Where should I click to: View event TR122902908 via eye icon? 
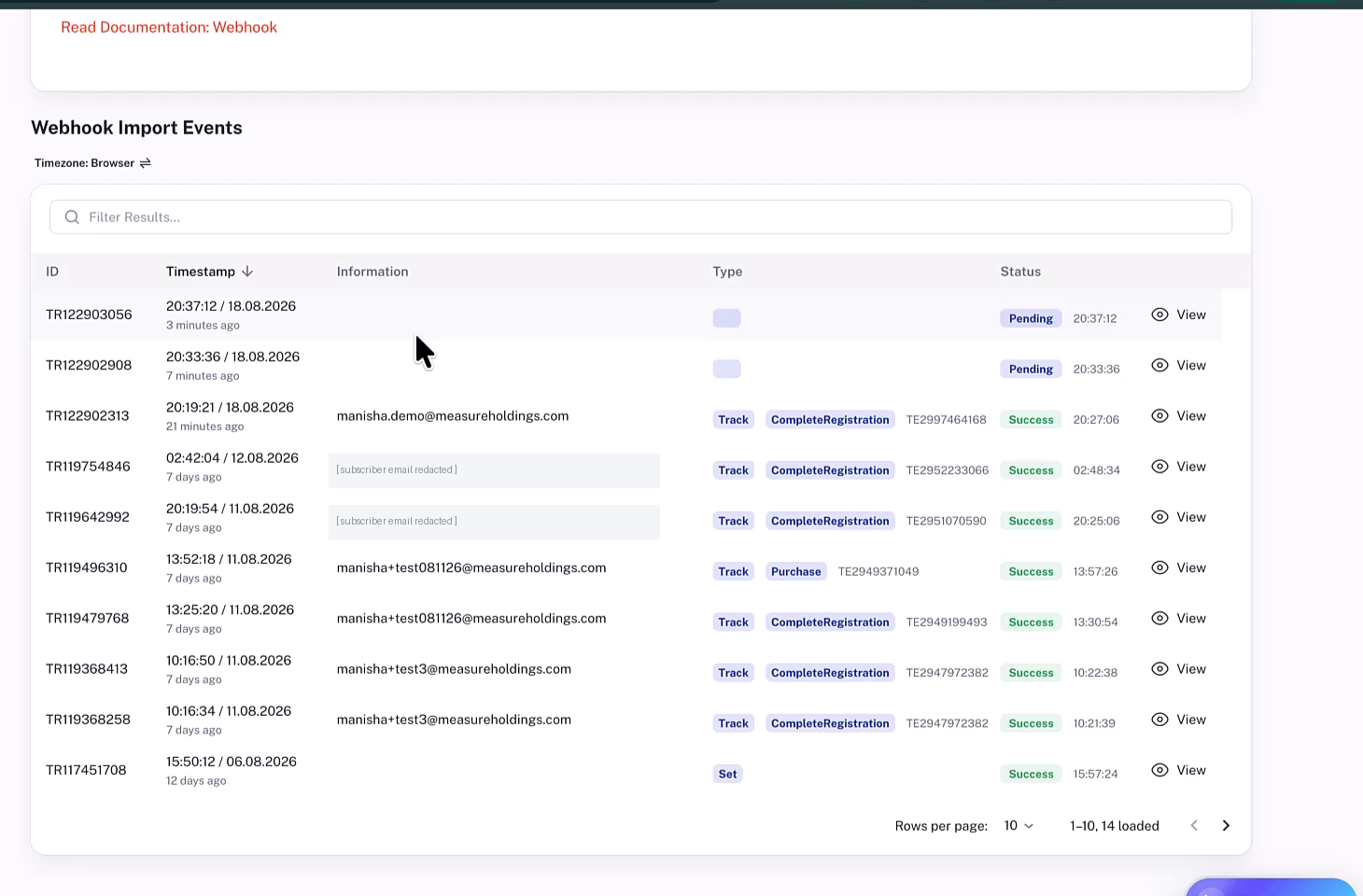(x=1159, y=365)
